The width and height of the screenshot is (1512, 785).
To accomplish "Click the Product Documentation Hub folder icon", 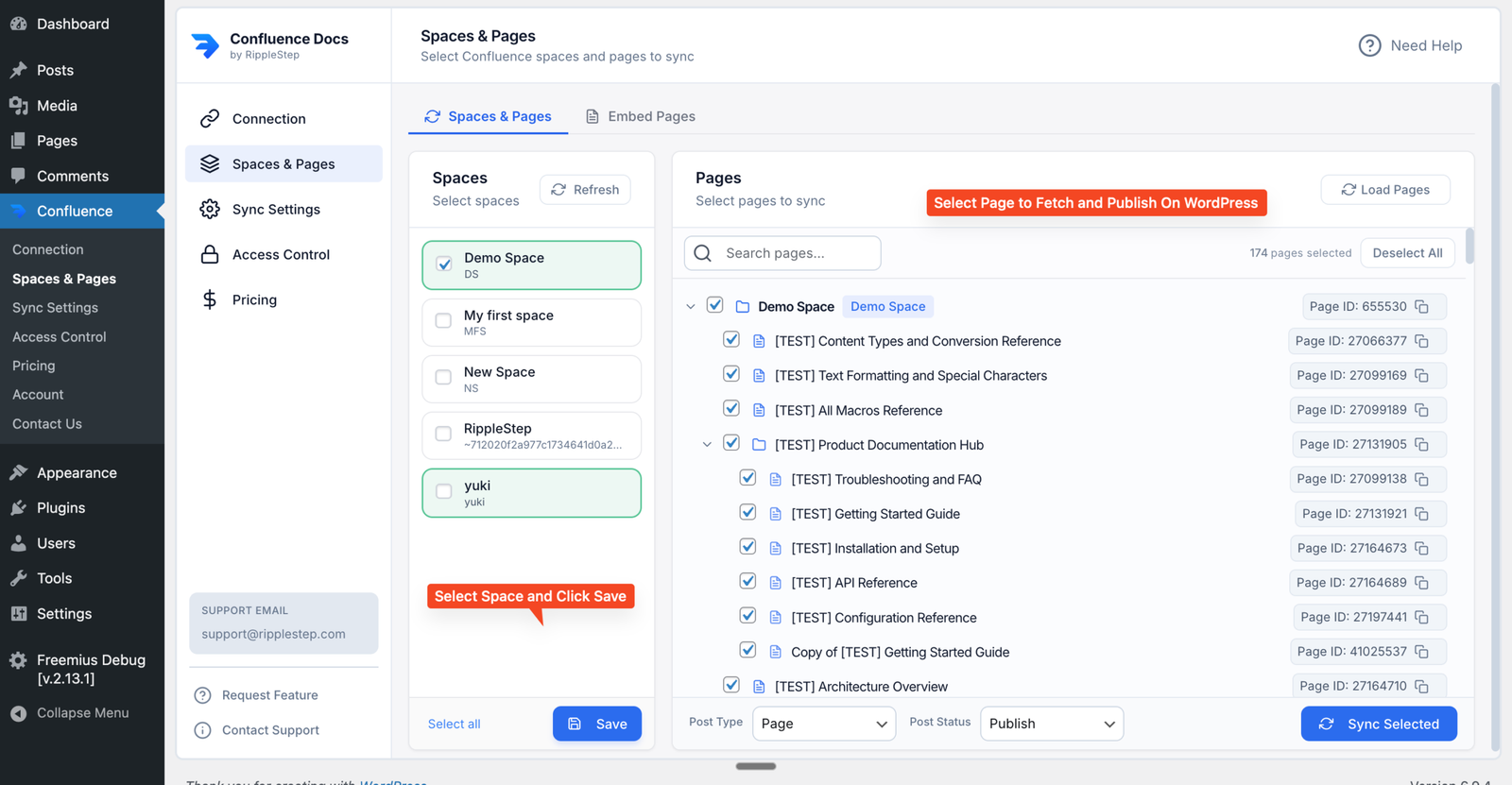I will pyautogui.click(x=759, y=444).
